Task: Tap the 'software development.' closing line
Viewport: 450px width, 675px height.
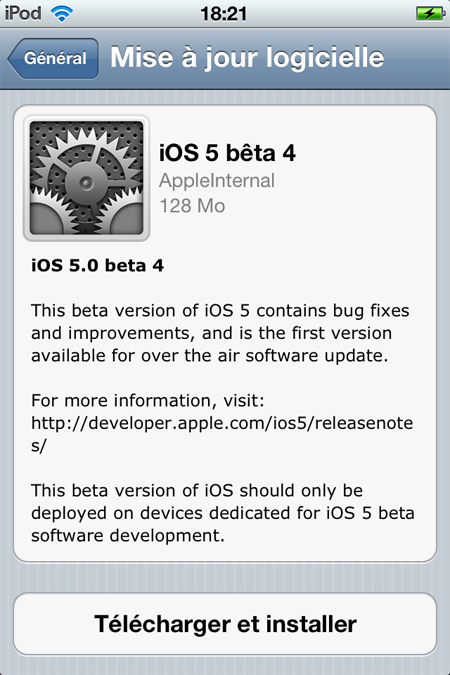Action: [x=128, y=536]
